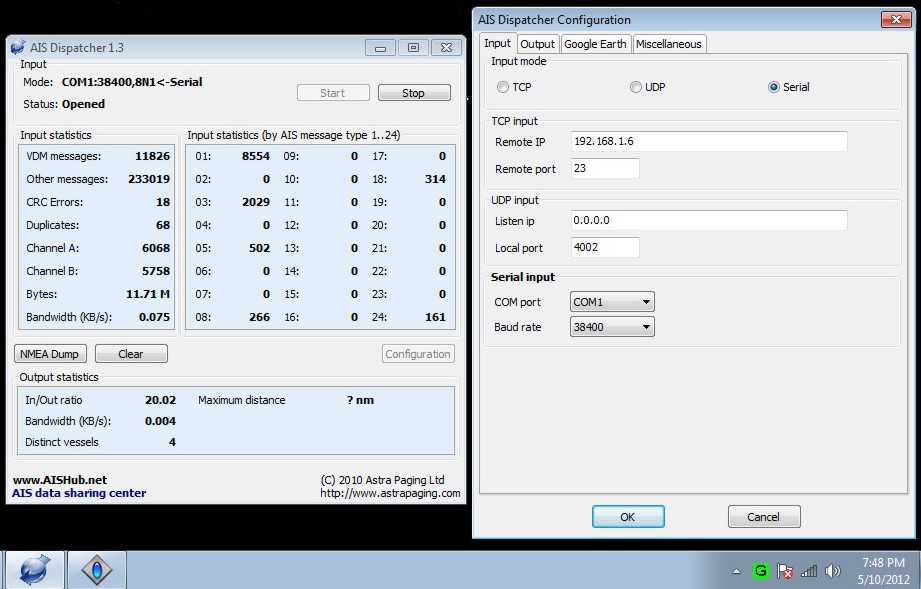
Task: Open the Action Center flag icon
Action: pos(785,571)
